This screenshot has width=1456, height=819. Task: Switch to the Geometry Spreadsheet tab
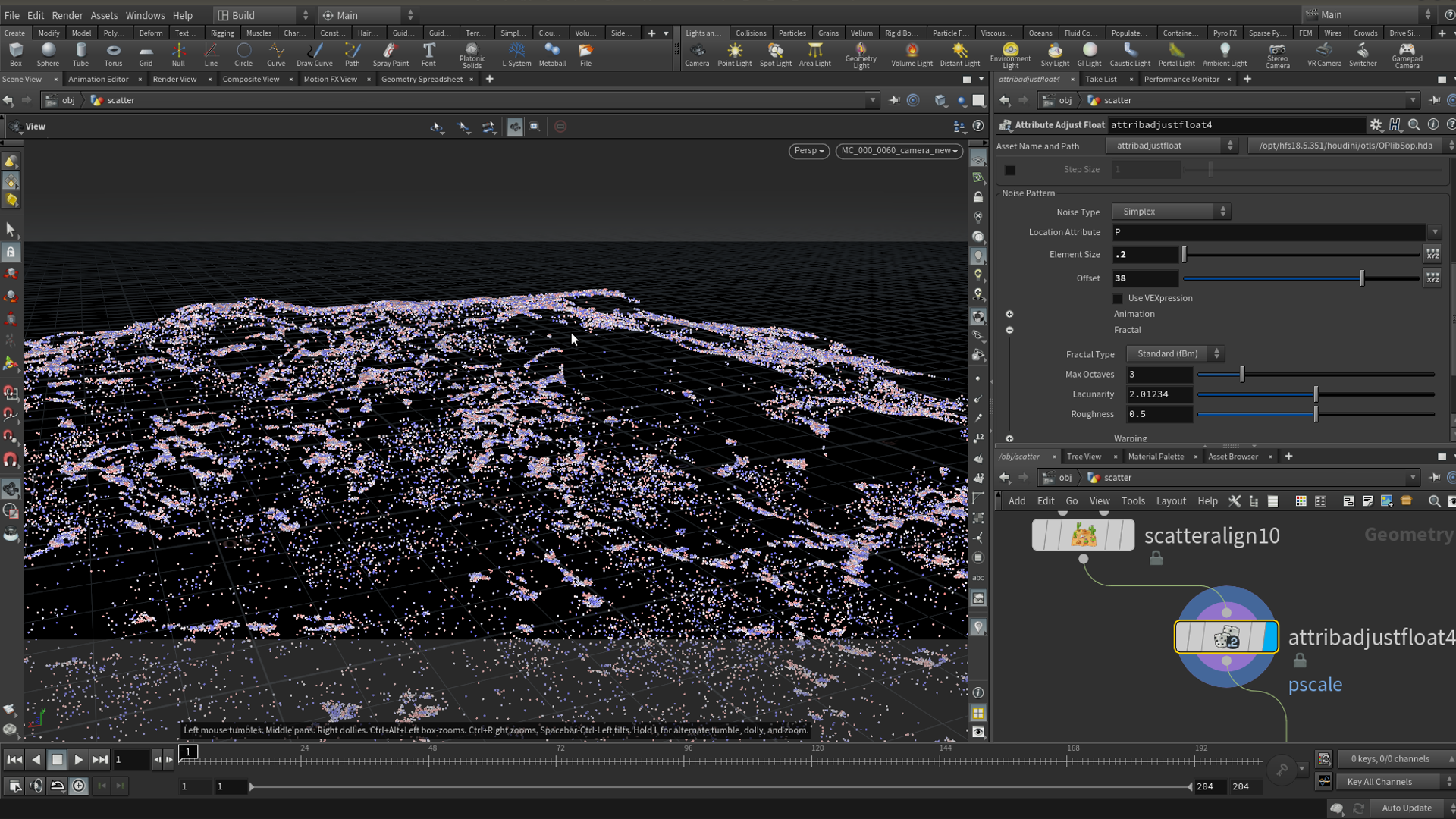pyautogui.click(x=422, y=79)
